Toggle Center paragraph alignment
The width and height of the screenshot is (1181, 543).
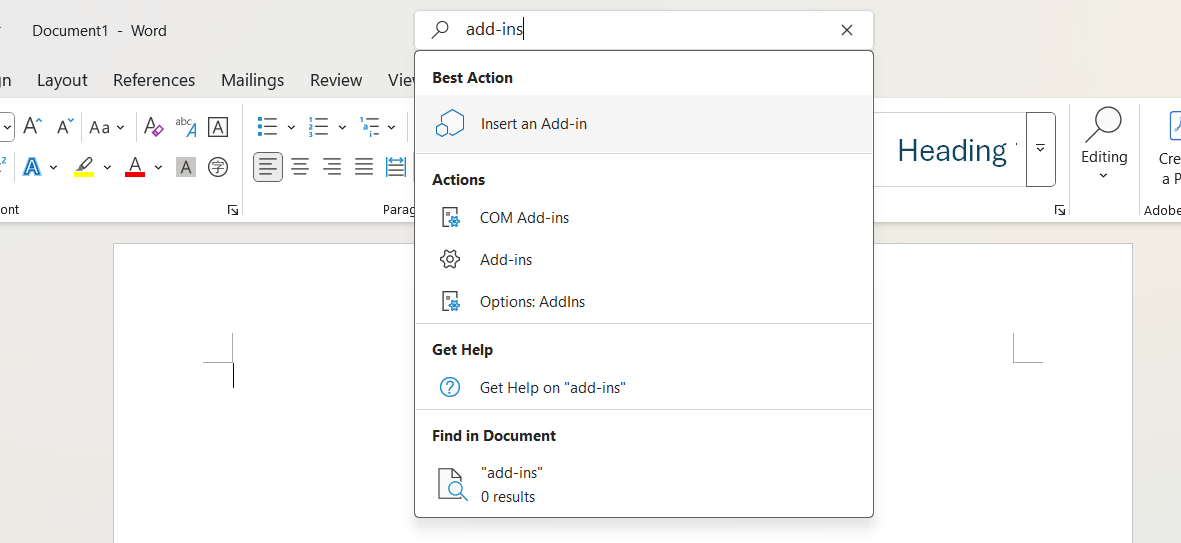coord(300,167)
